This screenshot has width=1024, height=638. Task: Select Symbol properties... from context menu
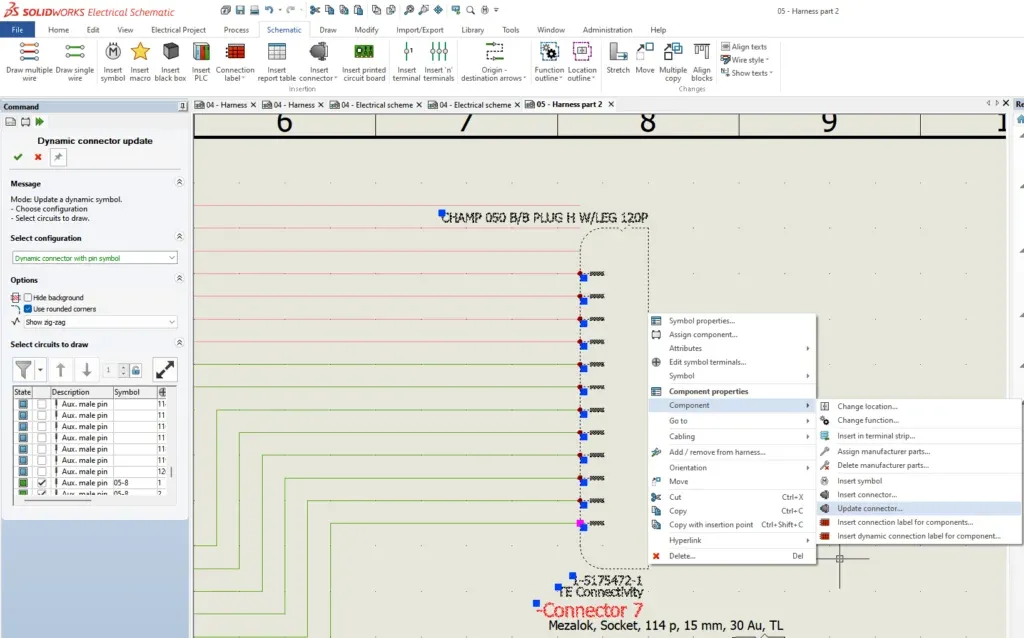(x=732, y=321)
